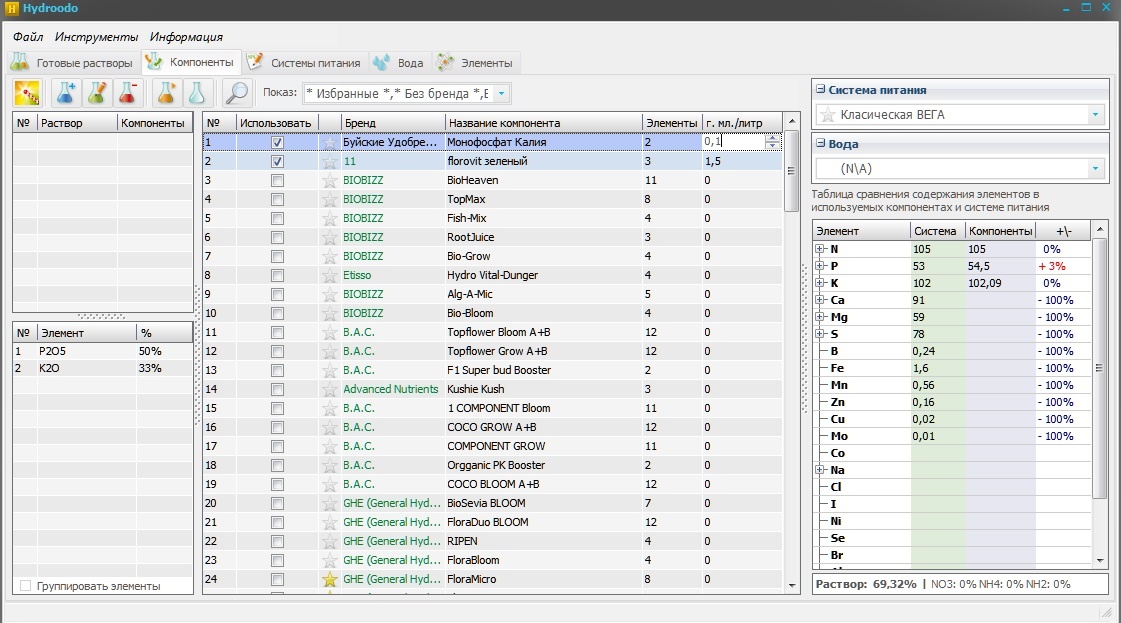Screen dimensions: 1121x623
Task: Click the spinner on Монофосфат Калия dose
Action: point(772,142)
